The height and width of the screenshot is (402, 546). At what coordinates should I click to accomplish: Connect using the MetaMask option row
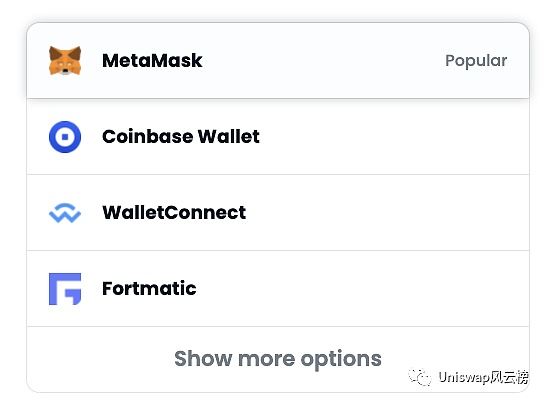click(x=278, y=61)
